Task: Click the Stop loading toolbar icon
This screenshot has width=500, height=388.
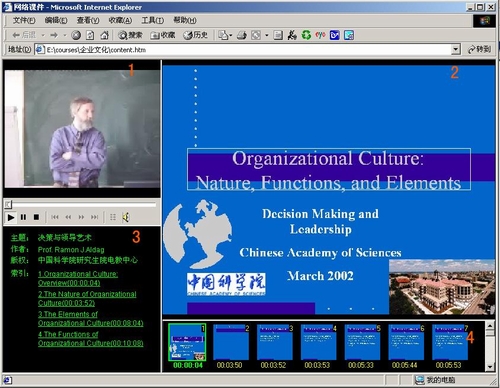Action: (x=76, y=35)
